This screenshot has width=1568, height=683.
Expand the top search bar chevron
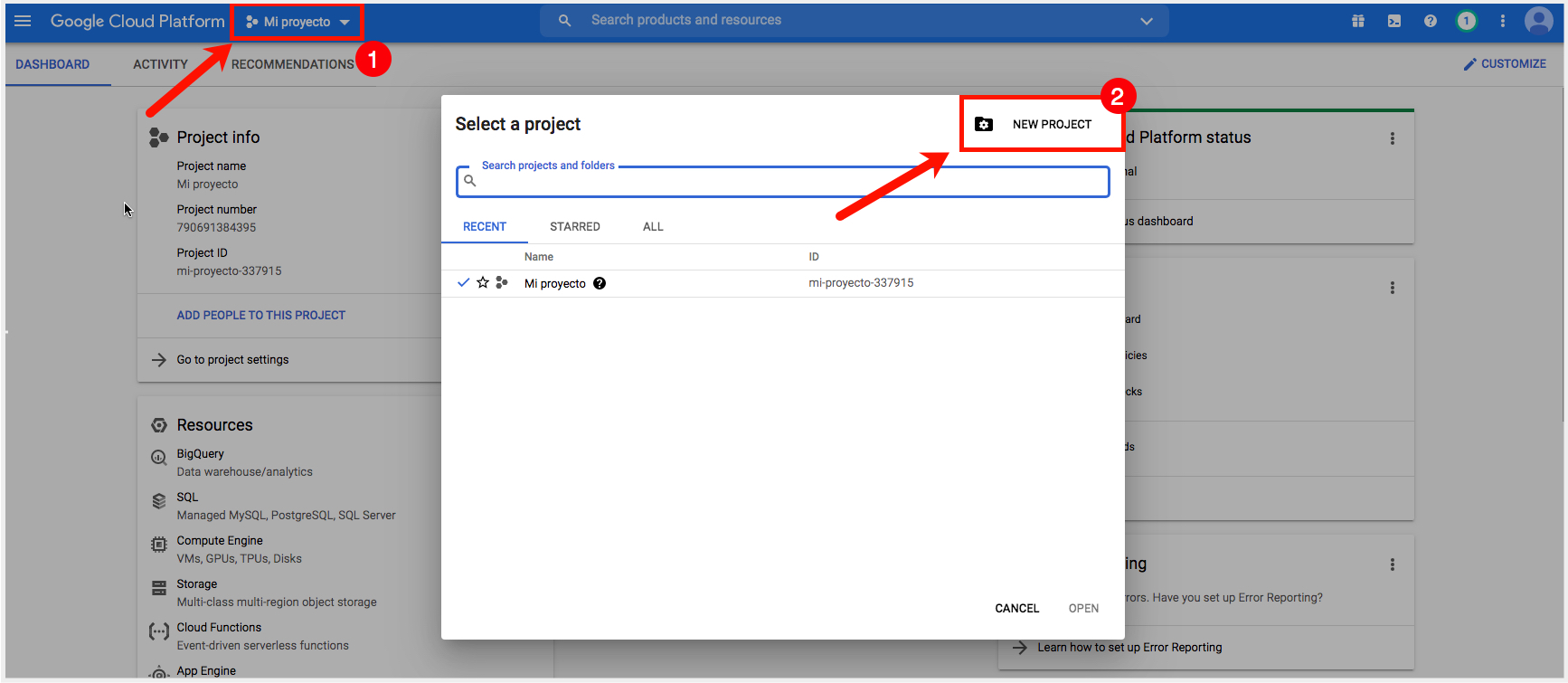tap(1147, 21)
